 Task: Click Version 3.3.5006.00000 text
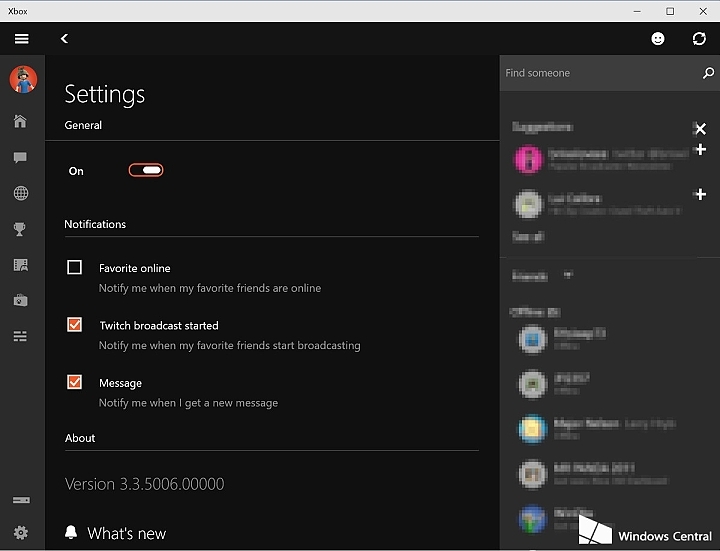pos(145,484)
